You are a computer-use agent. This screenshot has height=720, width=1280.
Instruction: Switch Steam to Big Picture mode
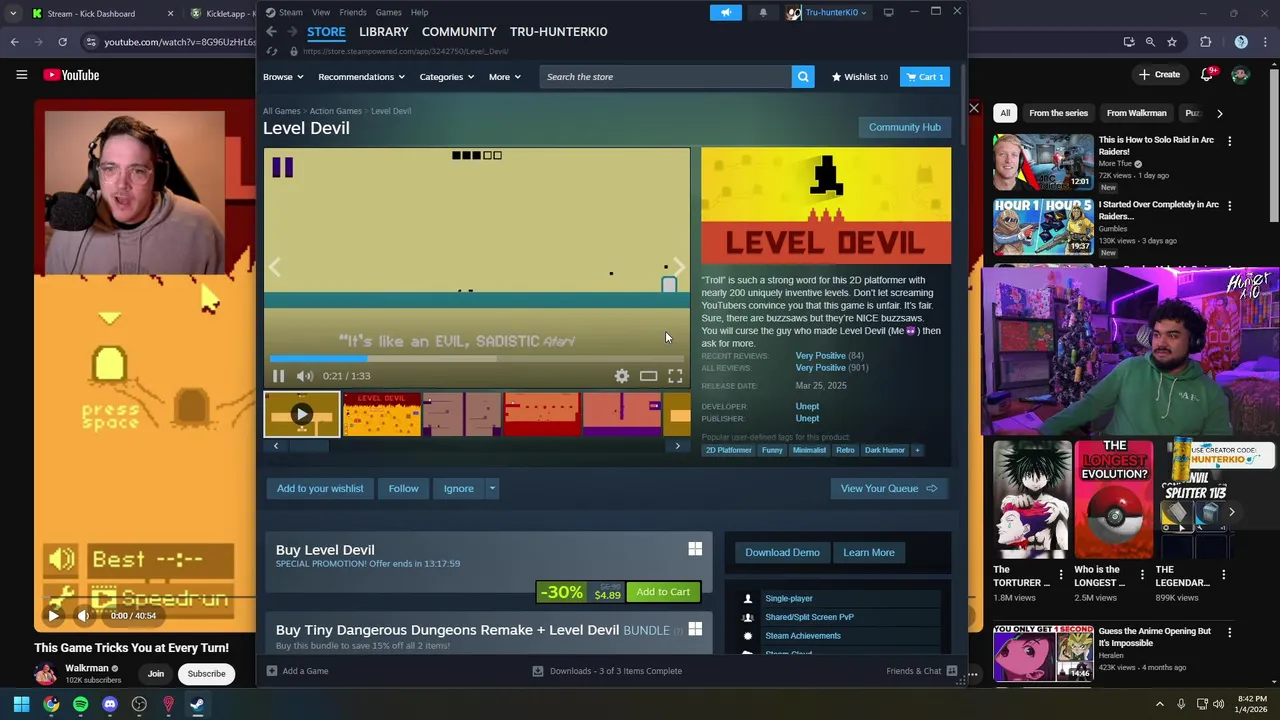coord(888,12)
